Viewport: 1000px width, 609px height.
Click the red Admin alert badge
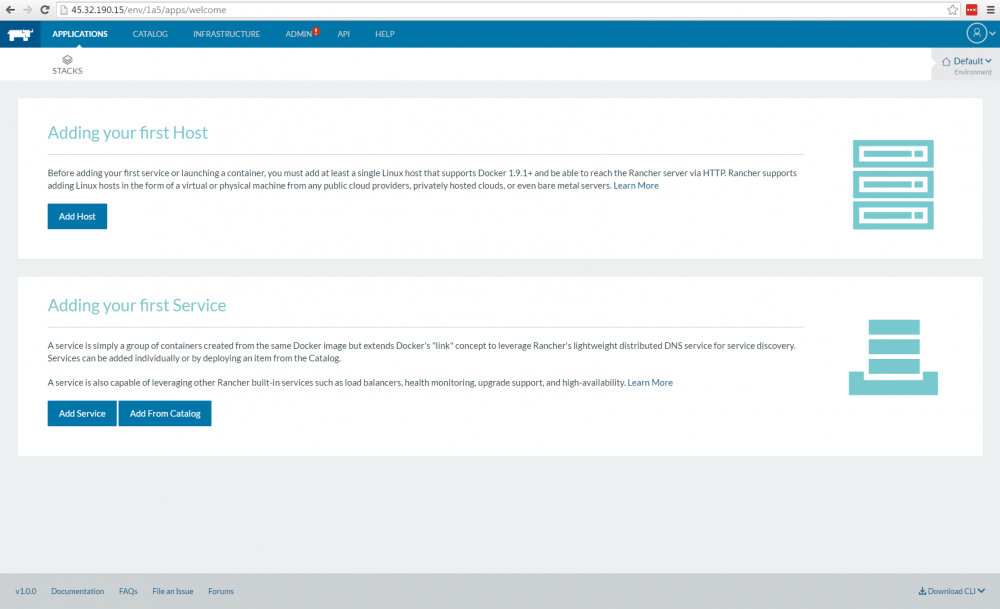coord(316,31)
